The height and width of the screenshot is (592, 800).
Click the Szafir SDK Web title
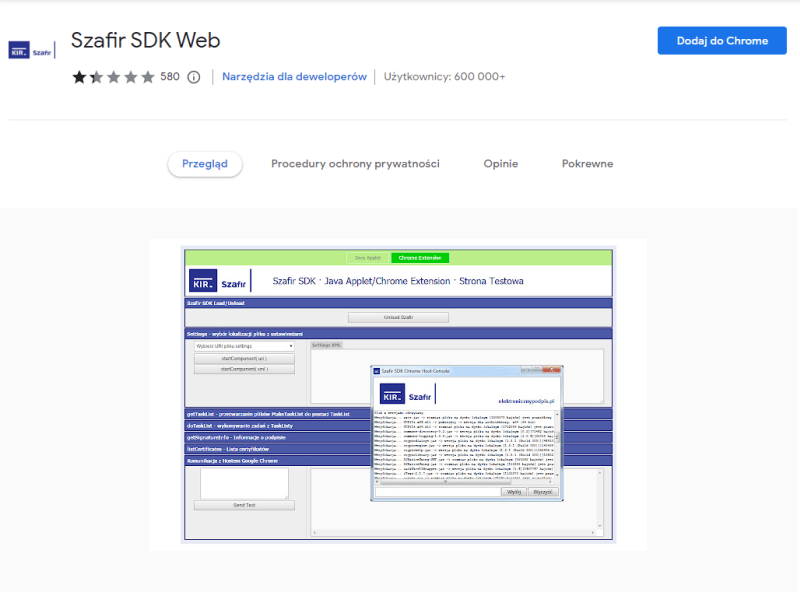pyautogui.click(x=145, y=40)
